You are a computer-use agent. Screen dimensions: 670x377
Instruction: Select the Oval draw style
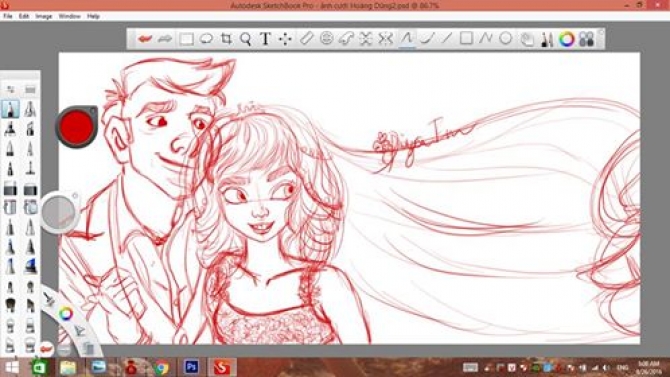(505, 38)
